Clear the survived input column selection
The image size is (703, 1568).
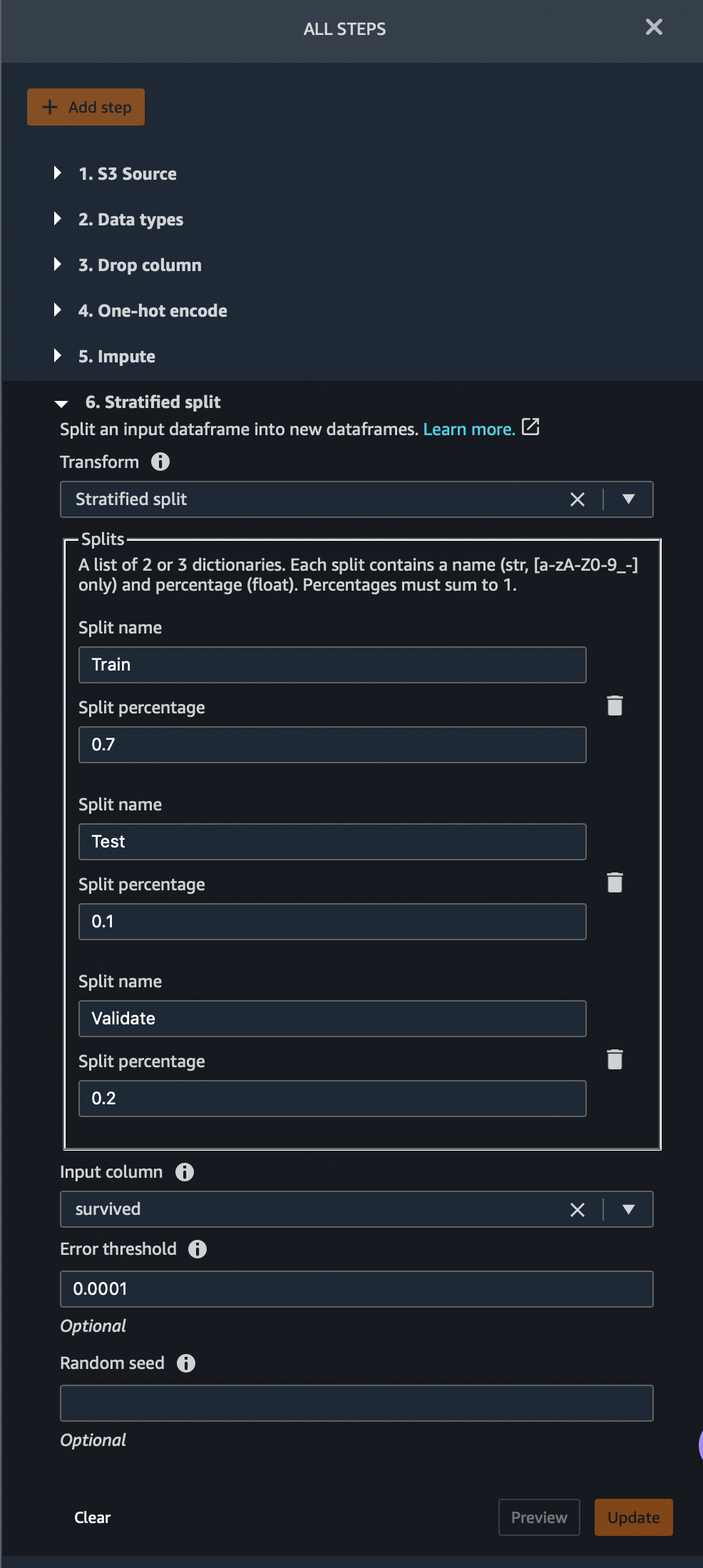[578, 1209]
